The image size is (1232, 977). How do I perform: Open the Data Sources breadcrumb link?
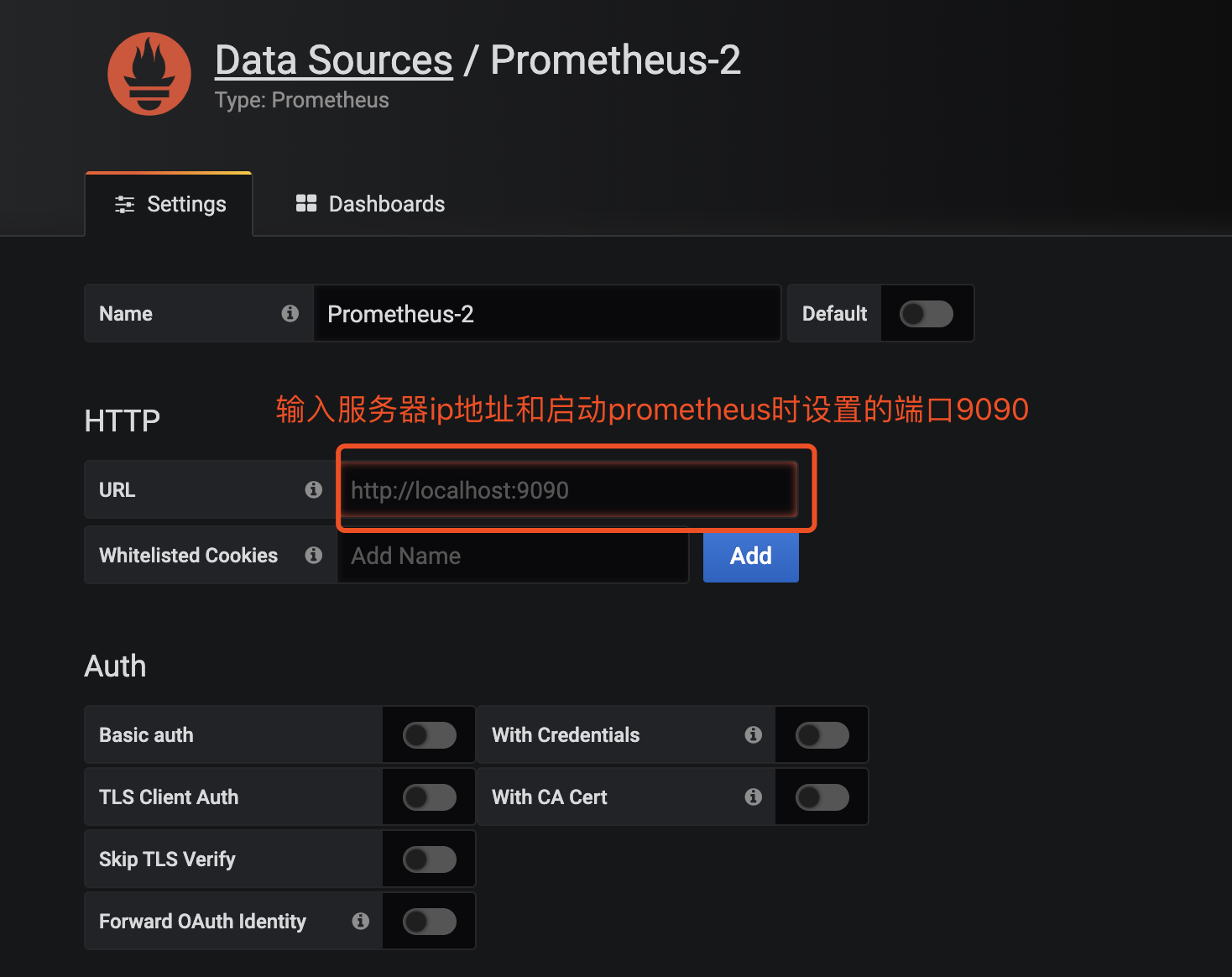(334, 60)
